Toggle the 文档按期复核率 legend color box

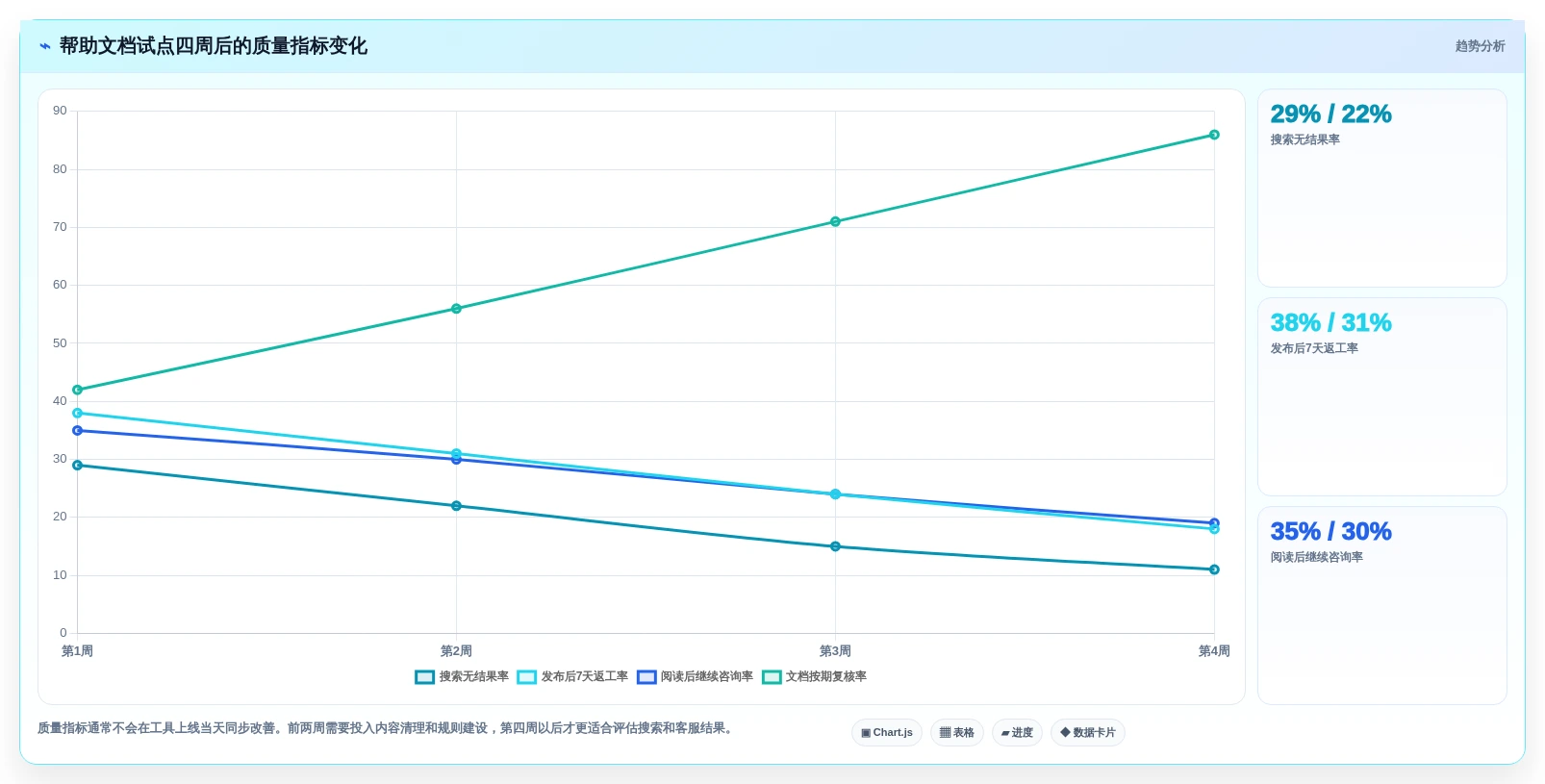tap(772, 677)
